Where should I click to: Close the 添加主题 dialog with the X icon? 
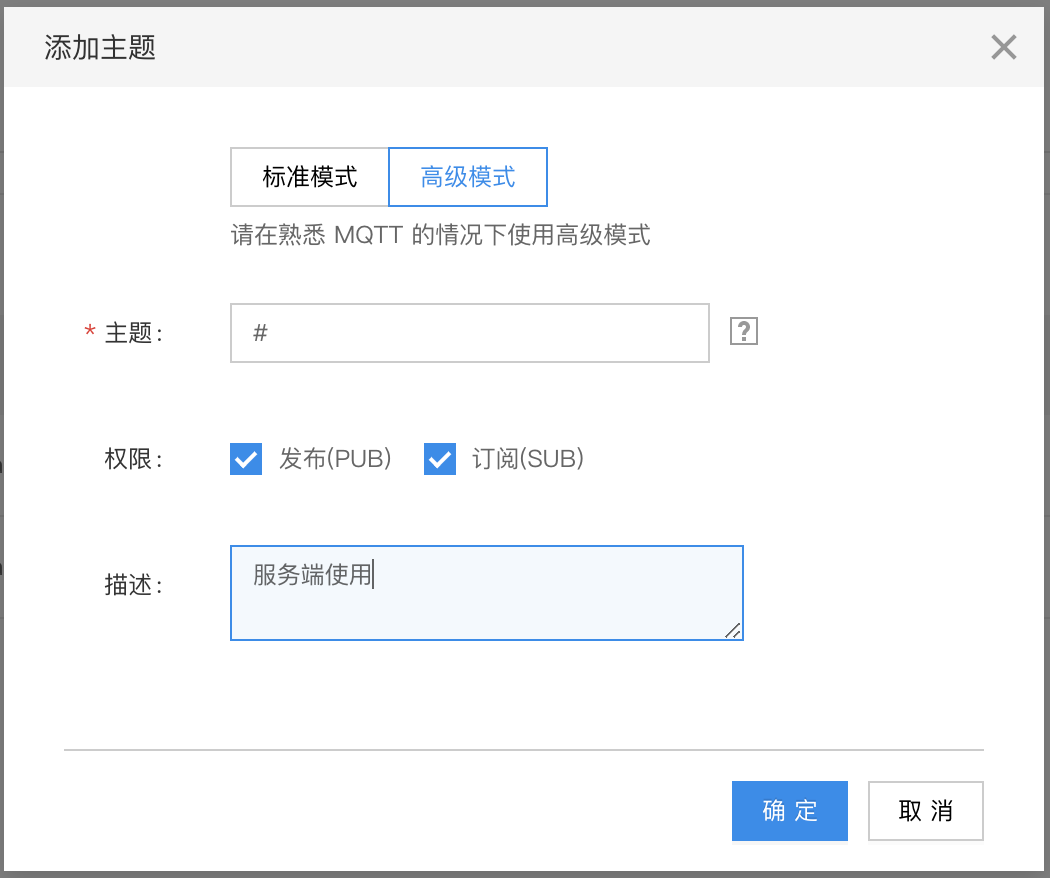1003,47
